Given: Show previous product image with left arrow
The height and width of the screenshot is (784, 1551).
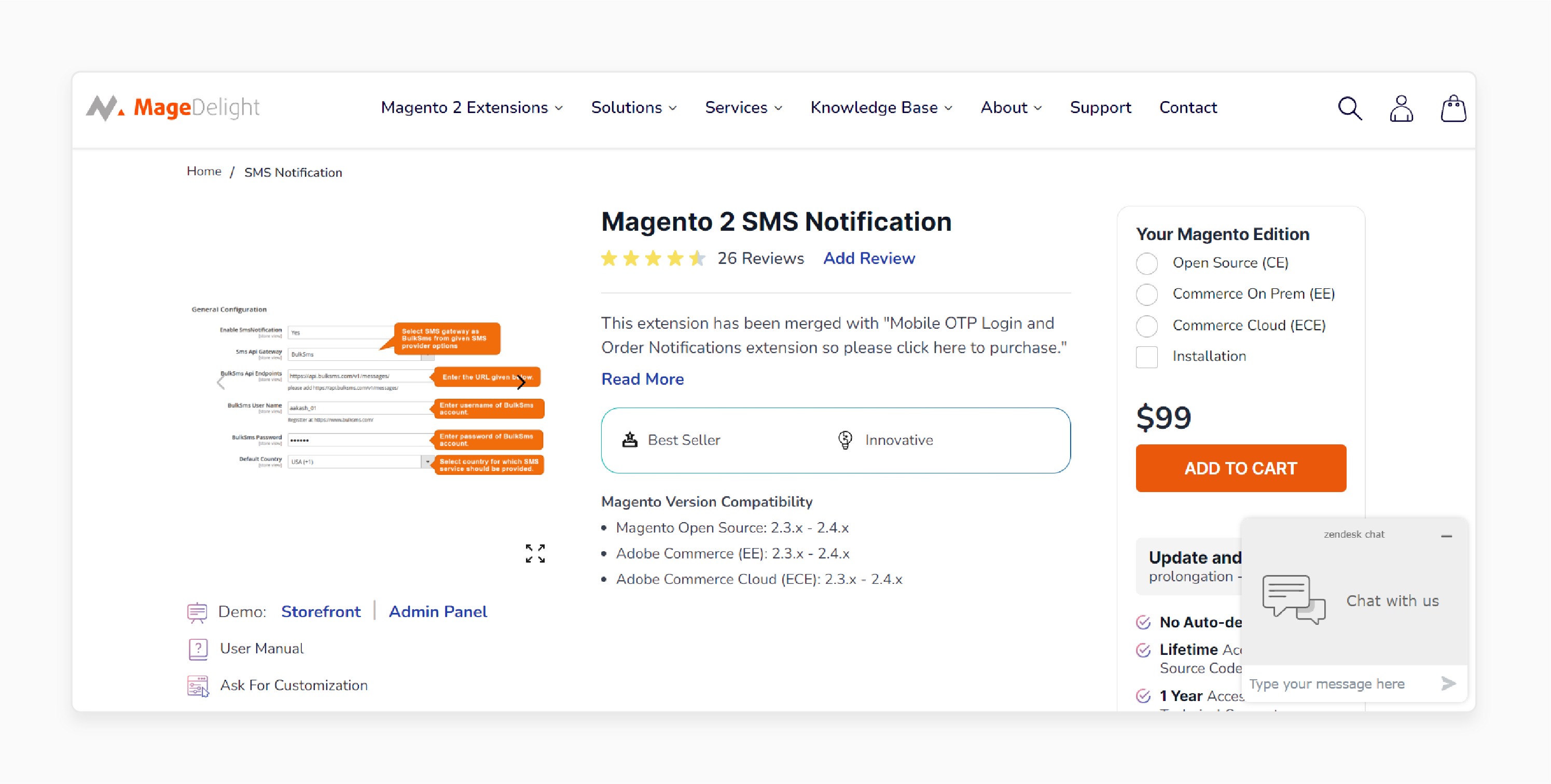Looking at the screenshot, I should tap(221, 382).
